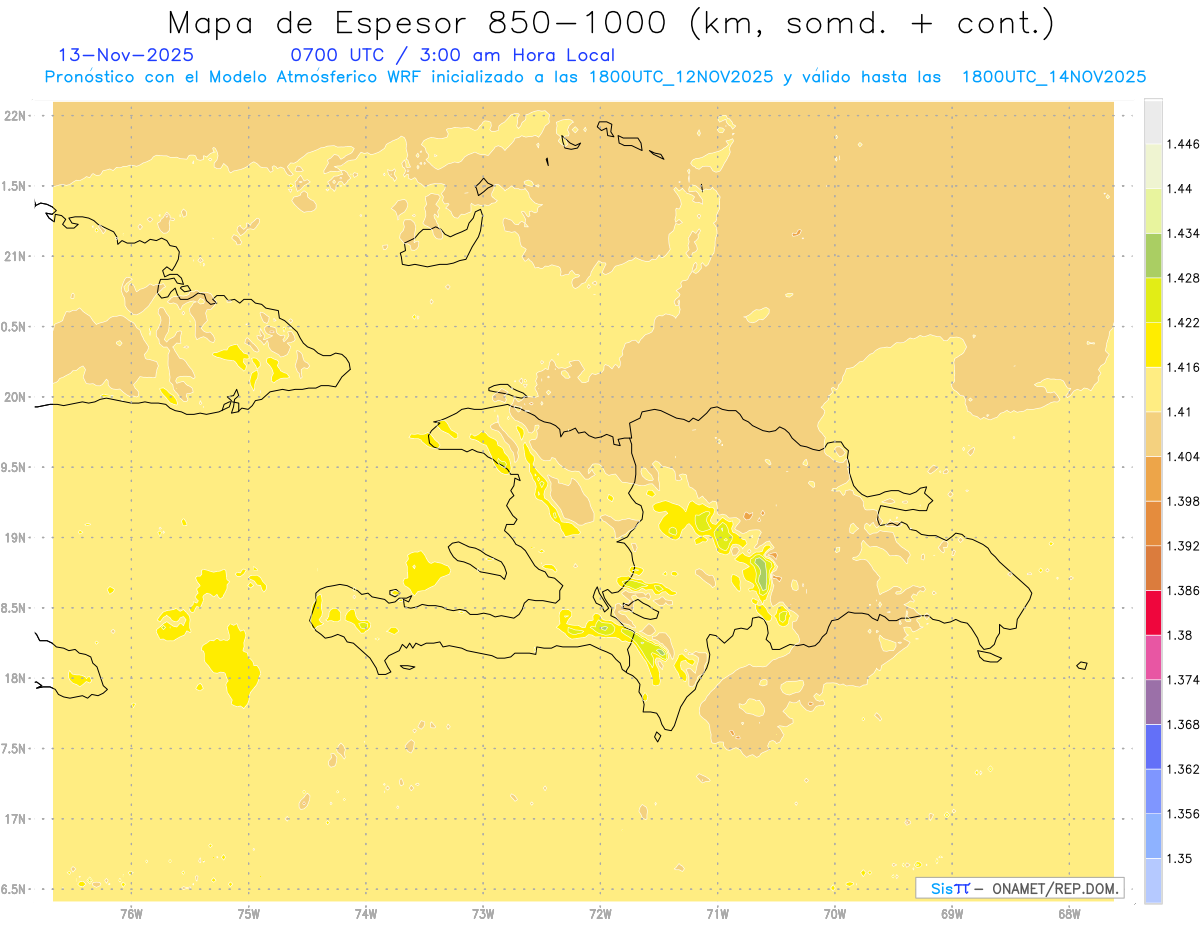This screenshot has height=927, width=1200.
Task: Select the light orange 1.398–1.404 legend swatch
Action: (1153, 478)
